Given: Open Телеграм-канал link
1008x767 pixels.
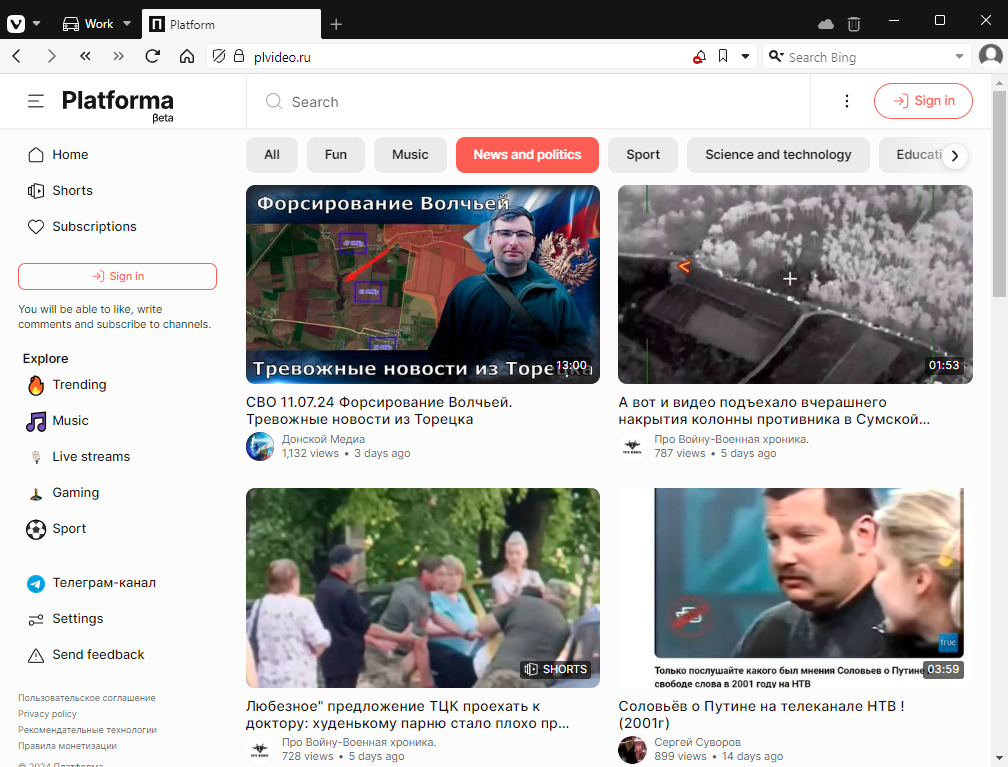Looking at the screenshot, I should pos(91,583).
